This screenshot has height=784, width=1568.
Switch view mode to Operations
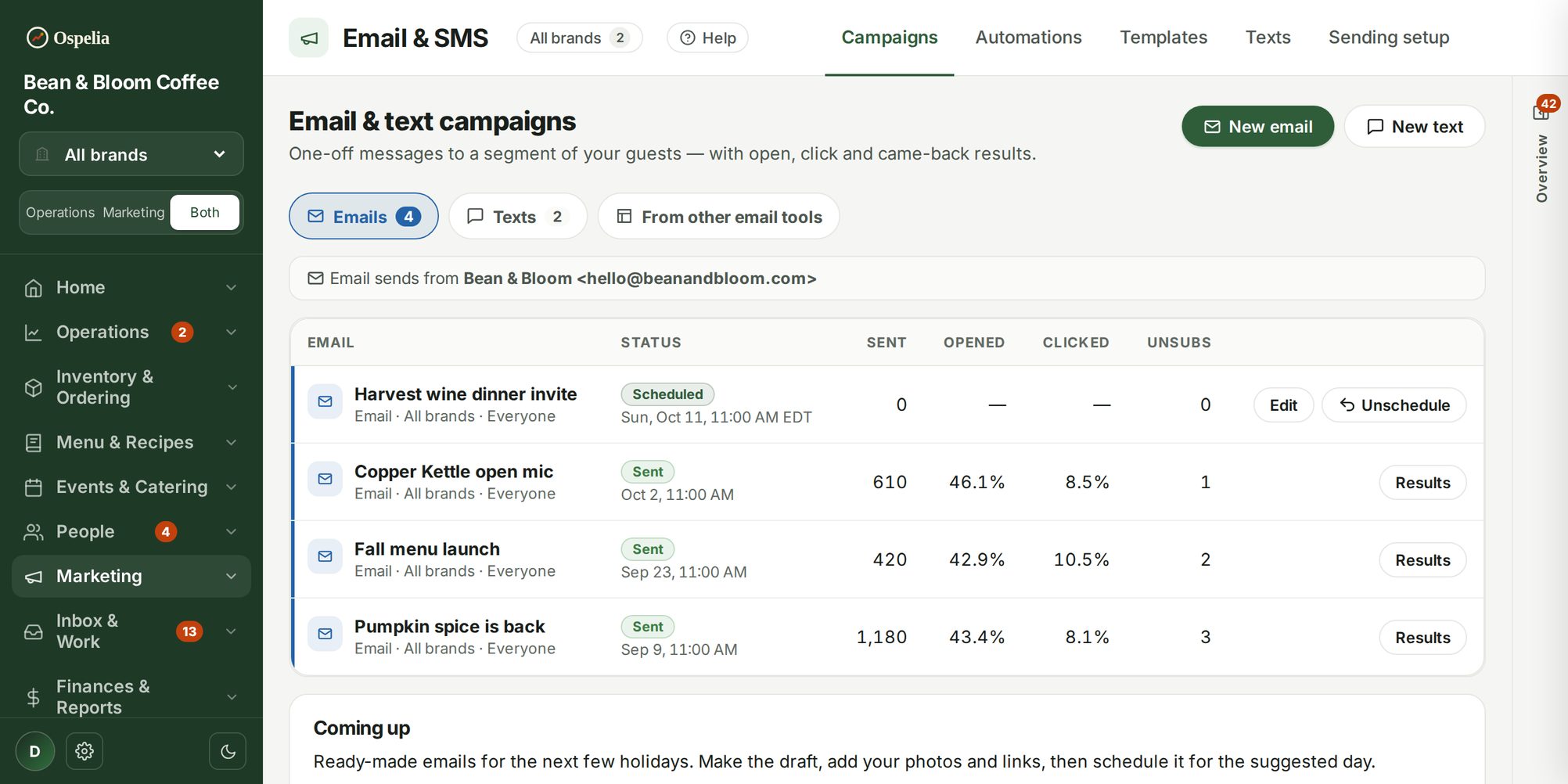tap(60, 213)
